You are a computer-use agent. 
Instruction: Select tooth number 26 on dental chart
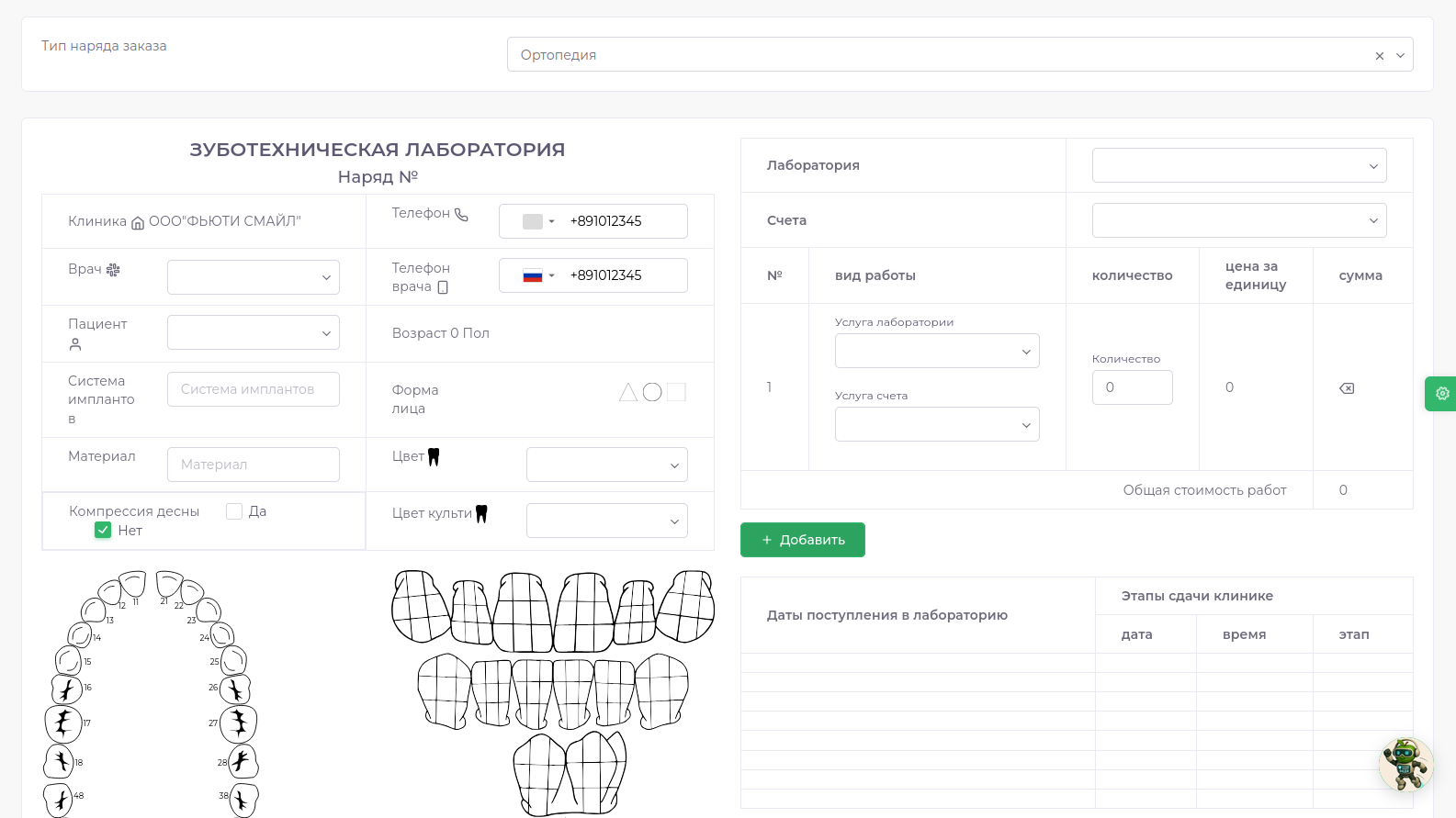(x=235, y=689)
